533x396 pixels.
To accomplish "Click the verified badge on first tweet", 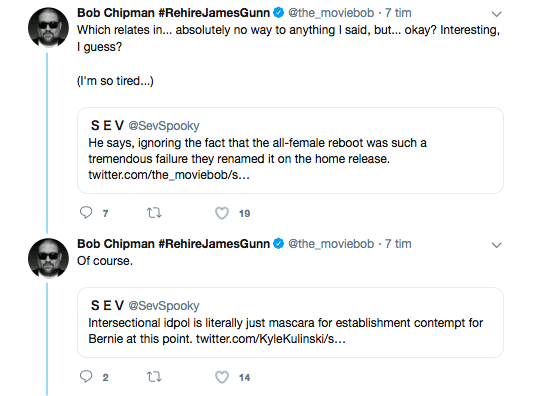I will coord(279,13).
